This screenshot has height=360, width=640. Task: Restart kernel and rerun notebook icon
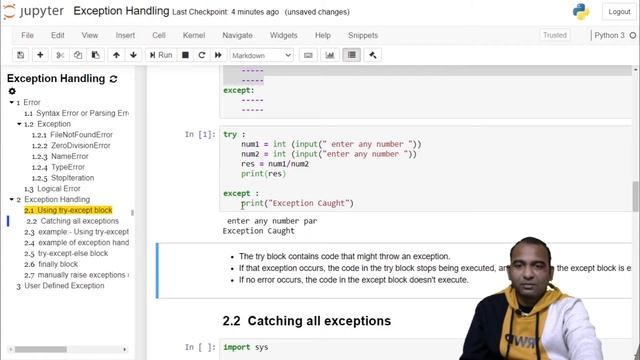pyautogui.click(x=218, y=55)
